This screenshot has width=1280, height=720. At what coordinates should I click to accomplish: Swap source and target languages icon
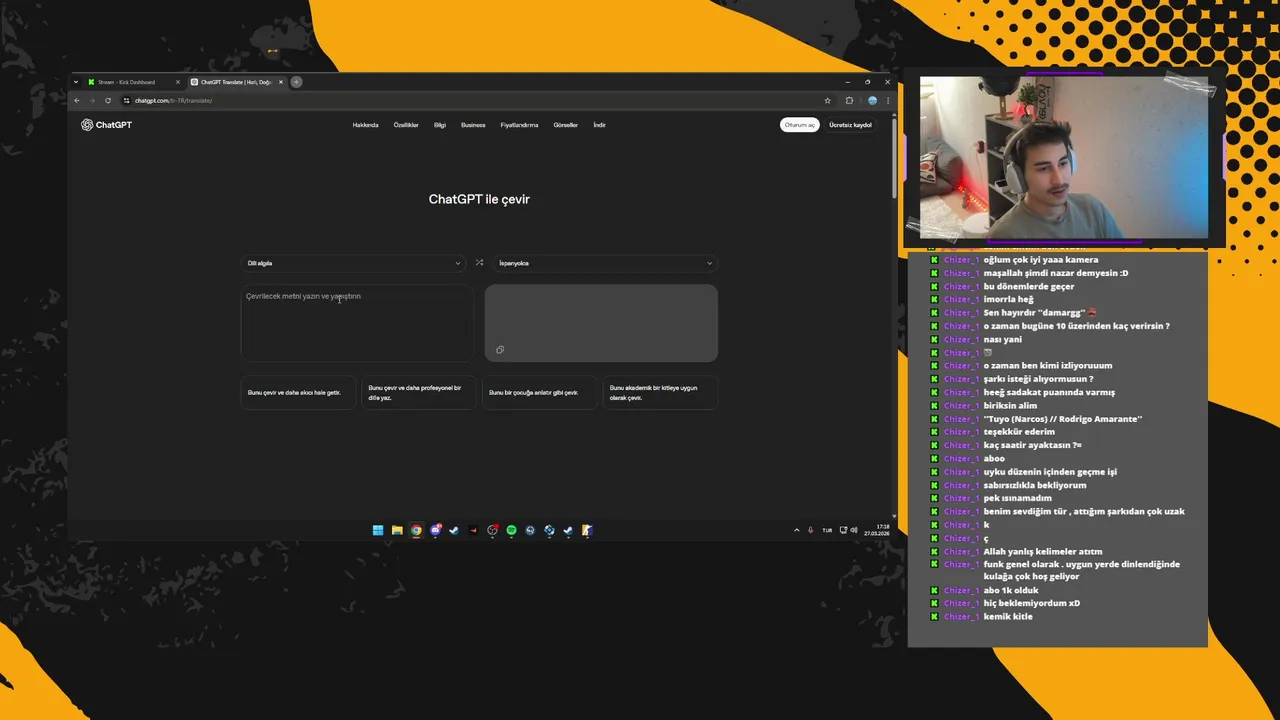coord(479,263)
